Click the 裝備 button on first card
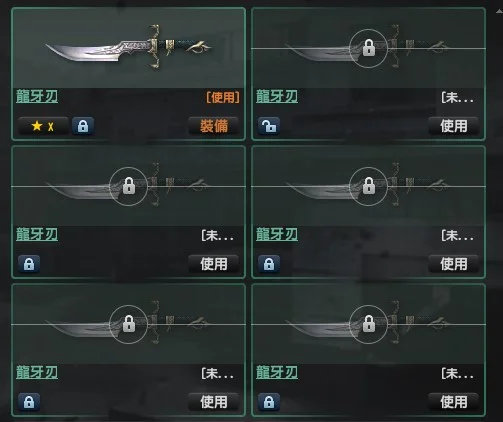503x422 pixels. click(214, 126)
